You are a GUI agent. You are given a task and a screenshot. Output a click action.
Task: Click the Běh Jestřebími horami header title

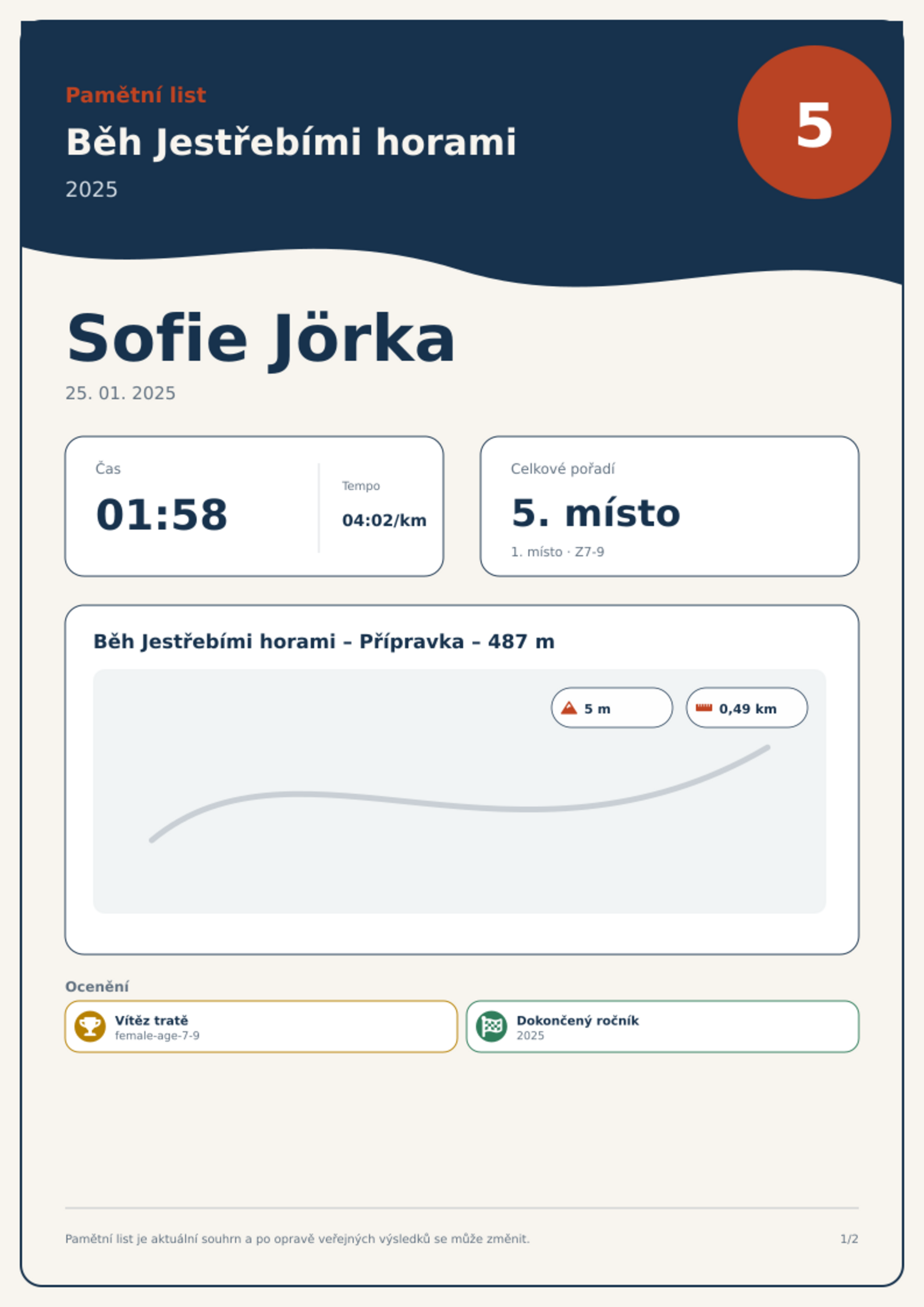[x=291, y=143]
